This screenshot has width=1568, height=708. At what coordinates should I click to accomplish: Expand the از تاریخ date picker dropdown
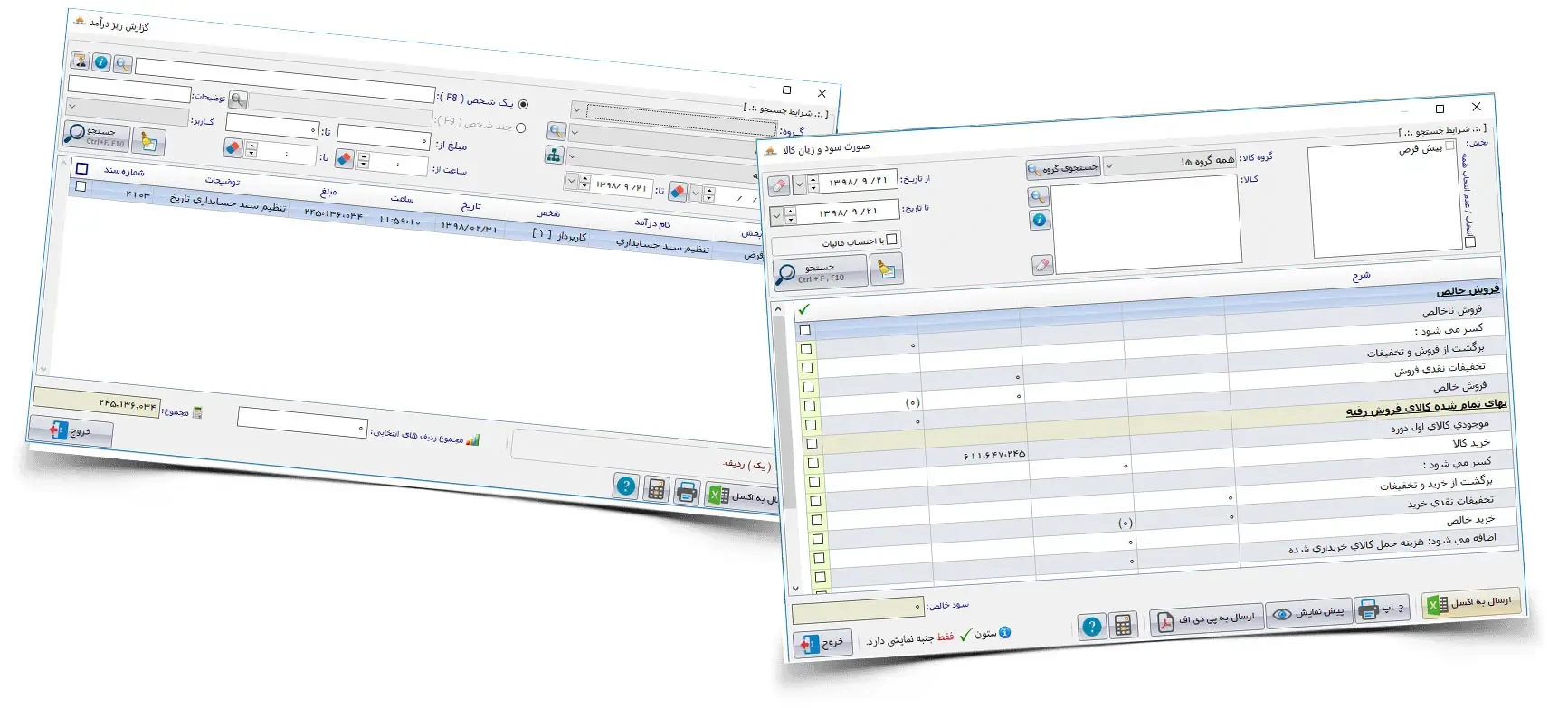click(x=799, y=184)
